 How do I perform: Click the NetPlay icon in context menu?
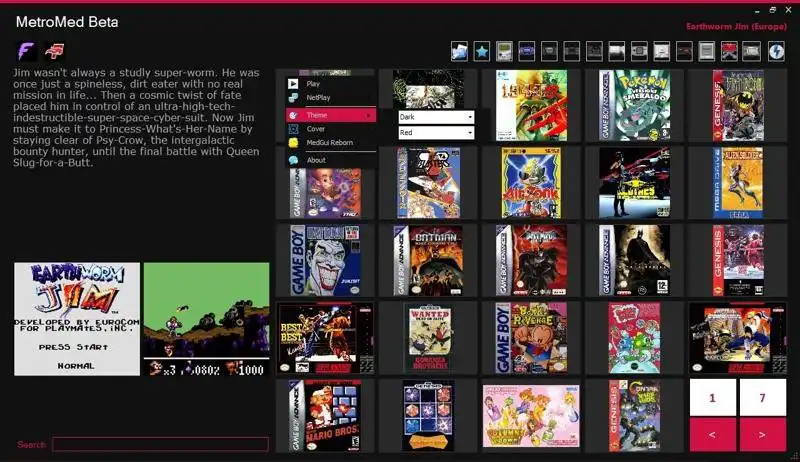click(x=293, y=97)
